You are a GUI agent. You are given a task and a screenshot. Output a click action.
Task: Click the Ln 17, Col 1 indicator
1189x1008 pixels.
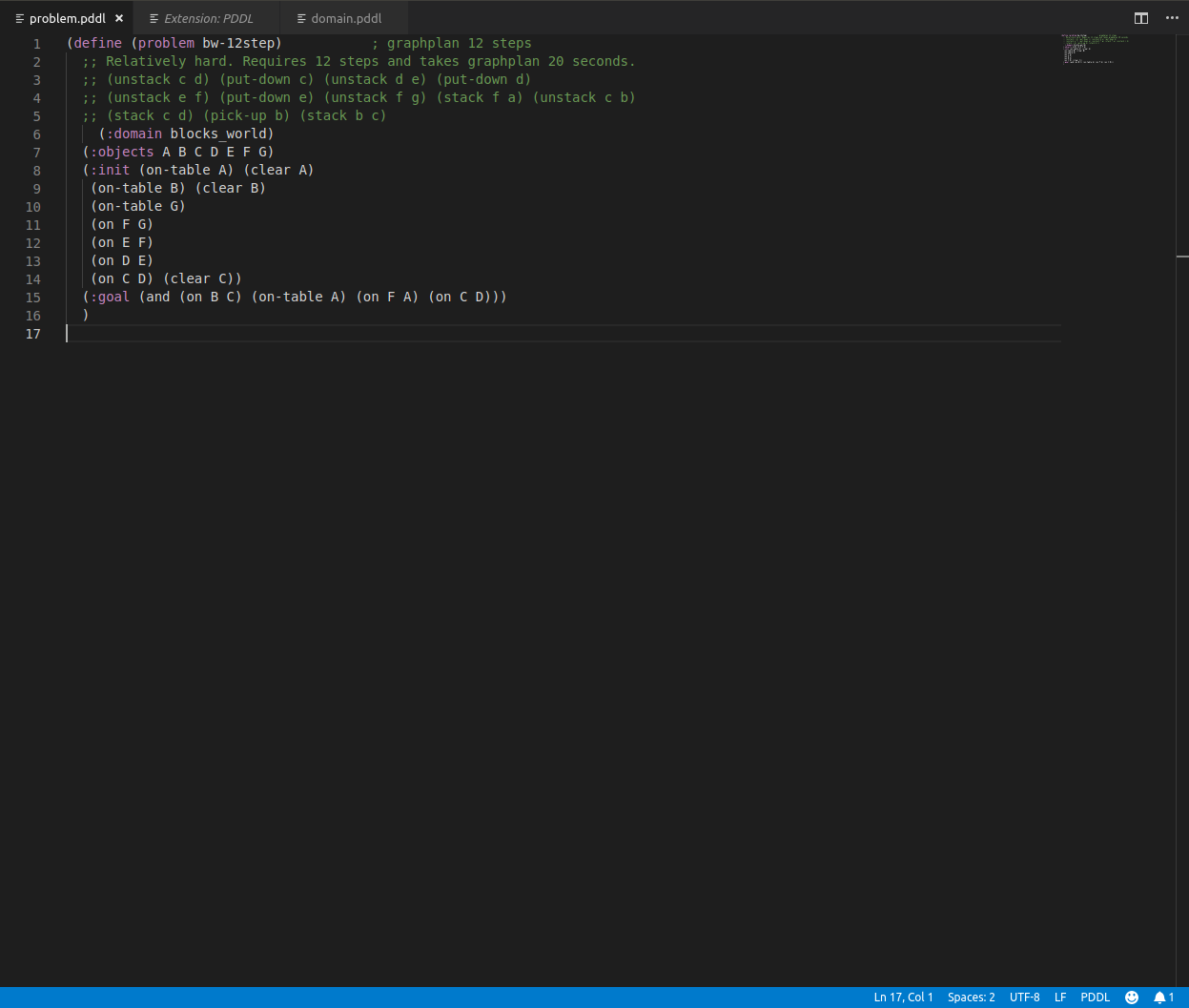pos(903,997)
